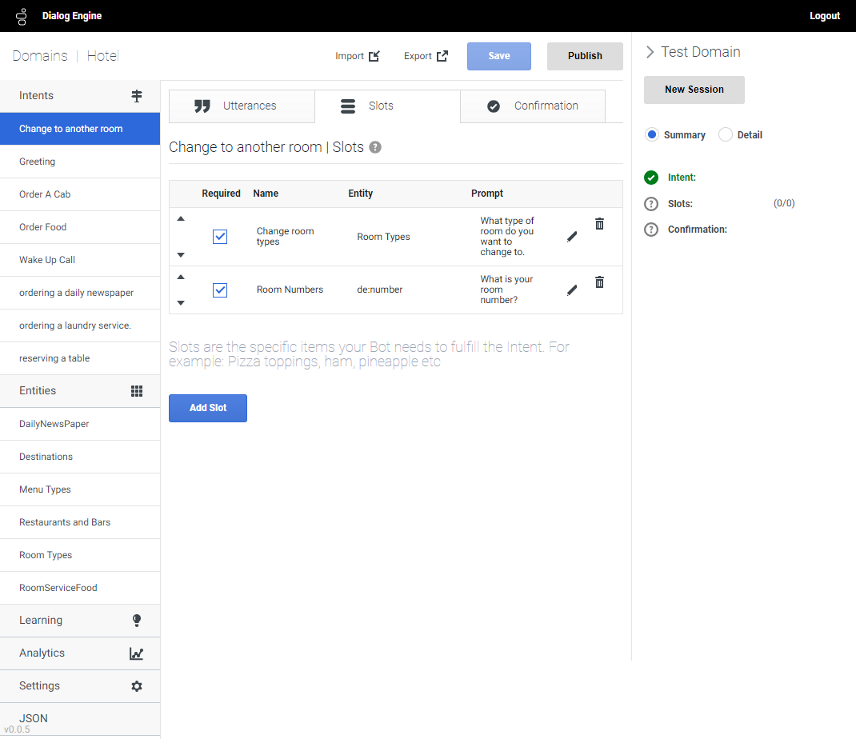This screenshot has height=739, width=856.
Task: Click the trash icon for Change room types
Action: pyautogui.click(x=599, y=224)
